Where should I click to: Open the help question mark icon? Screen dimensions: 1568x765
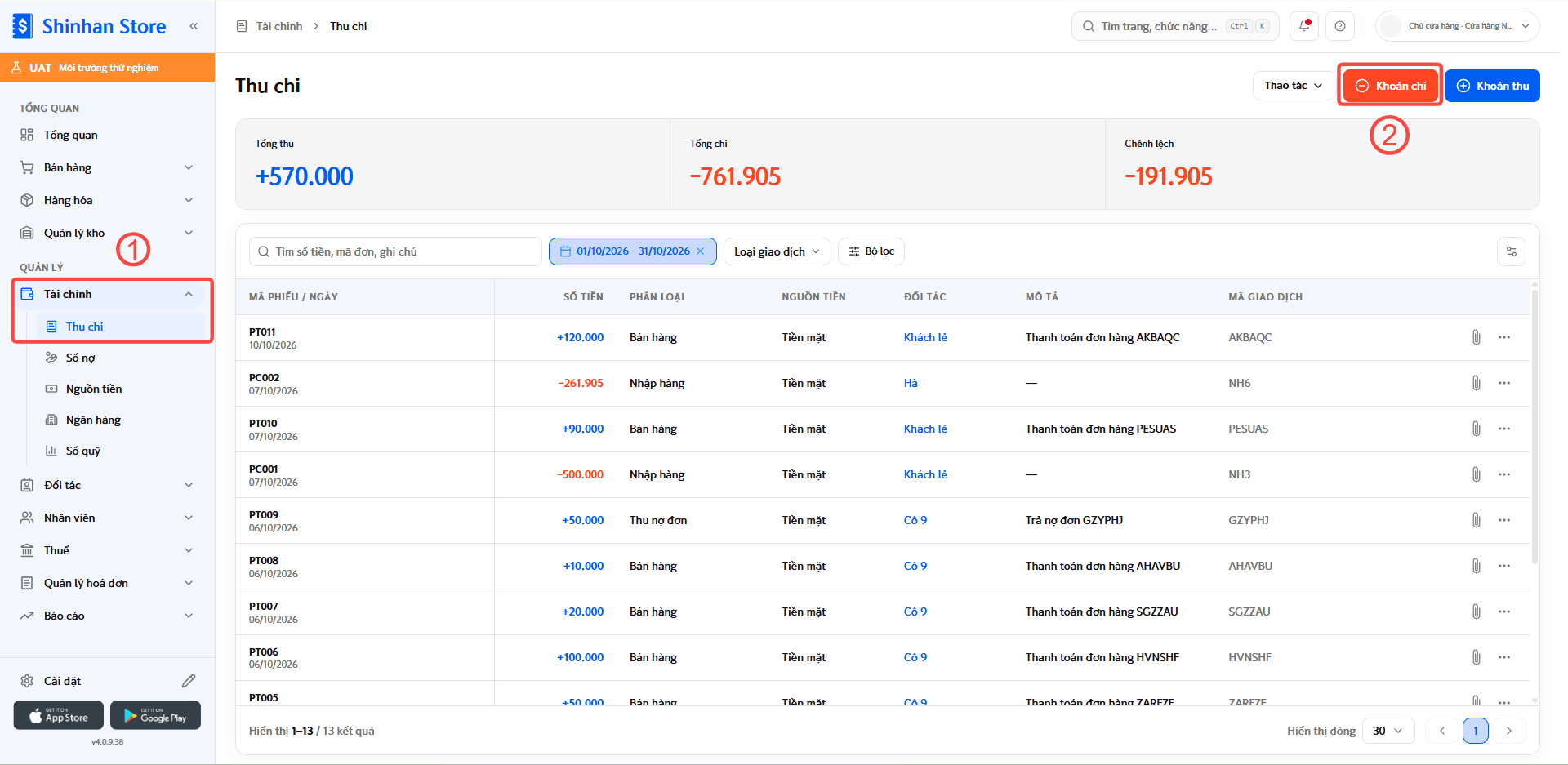tap(1340, 26)
